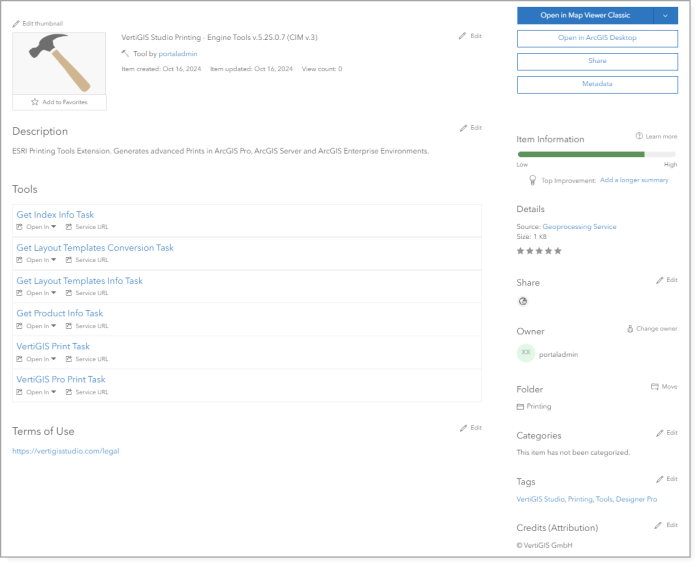Click the Tools tag

604,499
